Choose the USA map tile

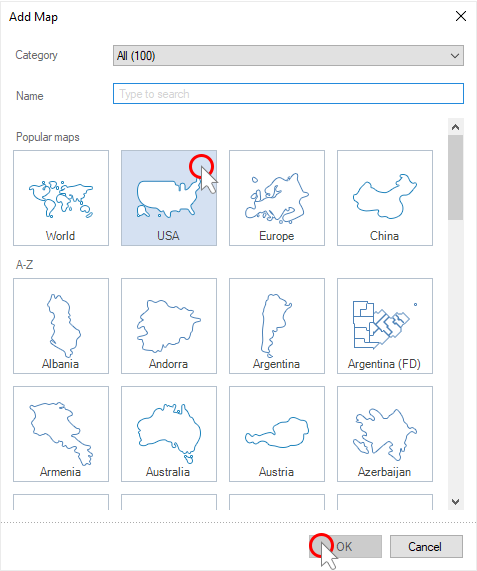pyautogui.click(x=169, y=198)
